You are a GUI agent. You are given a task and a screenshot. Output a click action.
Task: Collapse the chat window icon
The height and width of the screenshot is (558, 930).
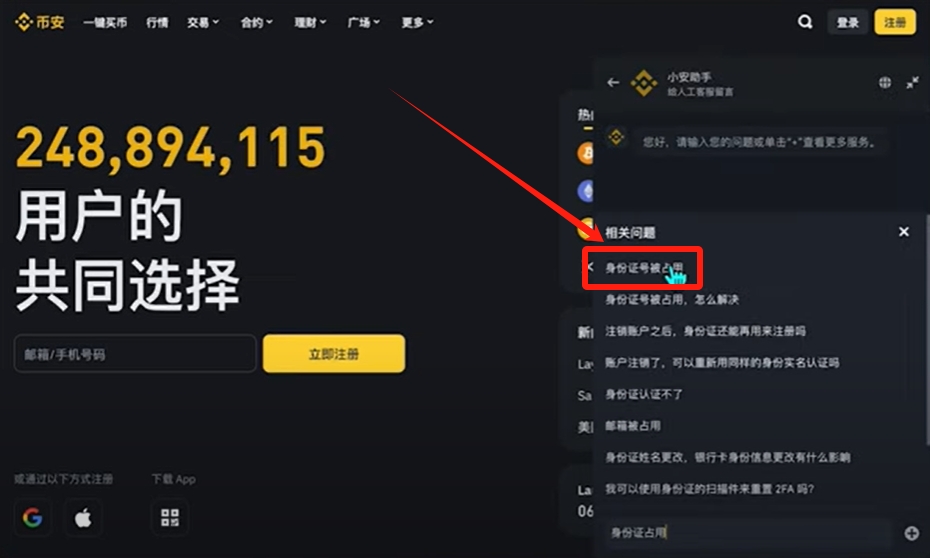[912, 82]
